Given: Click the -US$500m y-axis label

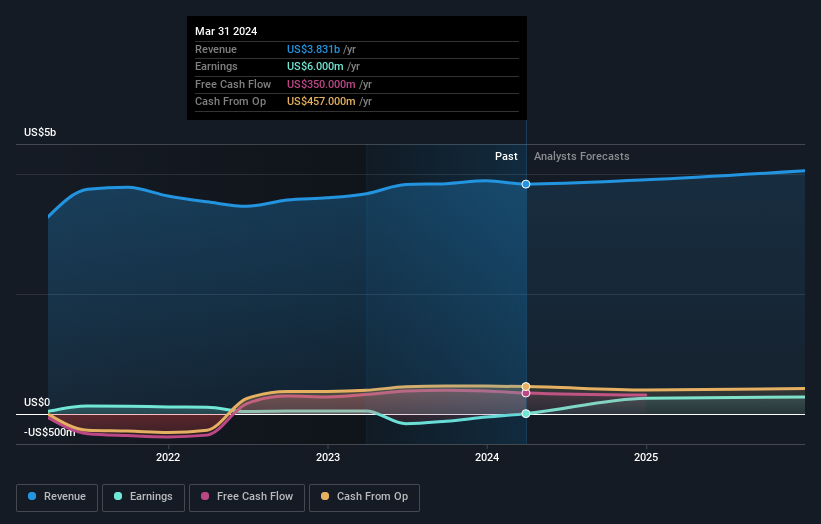Looking at the screenshot, I should point(50,432).
